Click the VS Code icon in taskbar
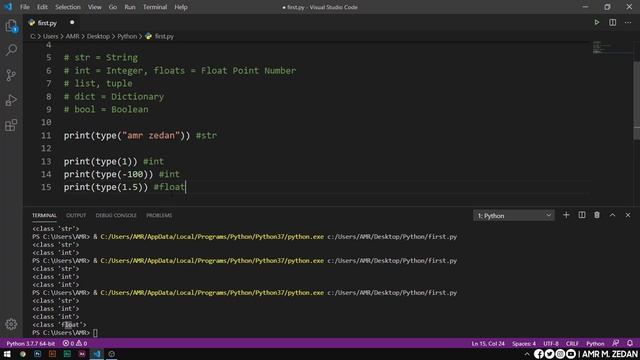640x360 pixels. 97,354
